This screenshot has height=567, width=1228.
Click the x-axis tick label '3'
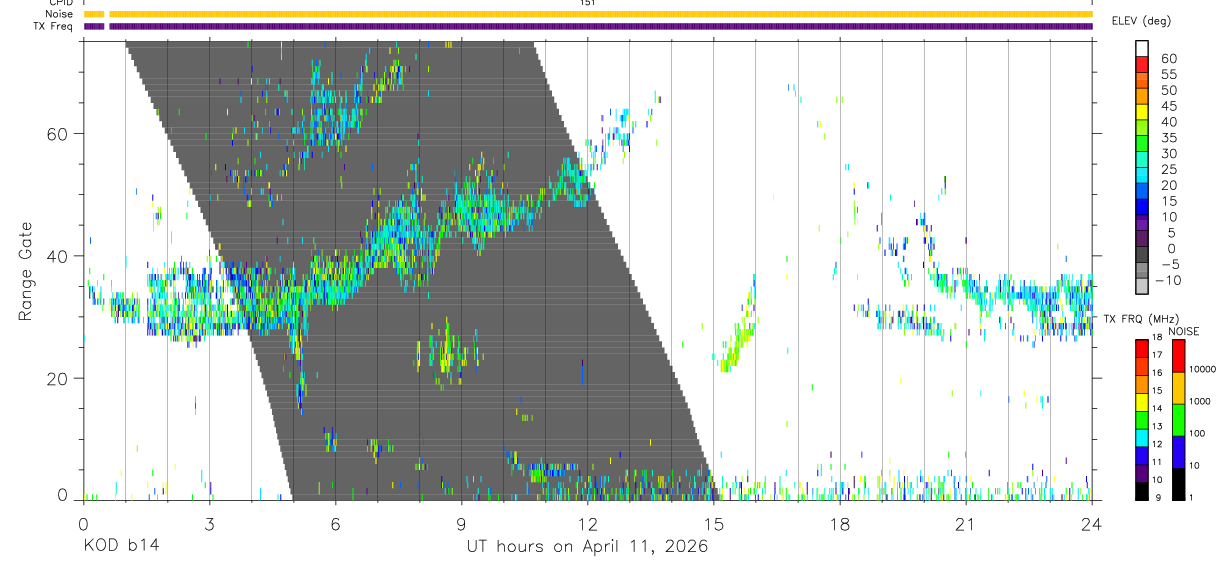click(209, 524)
